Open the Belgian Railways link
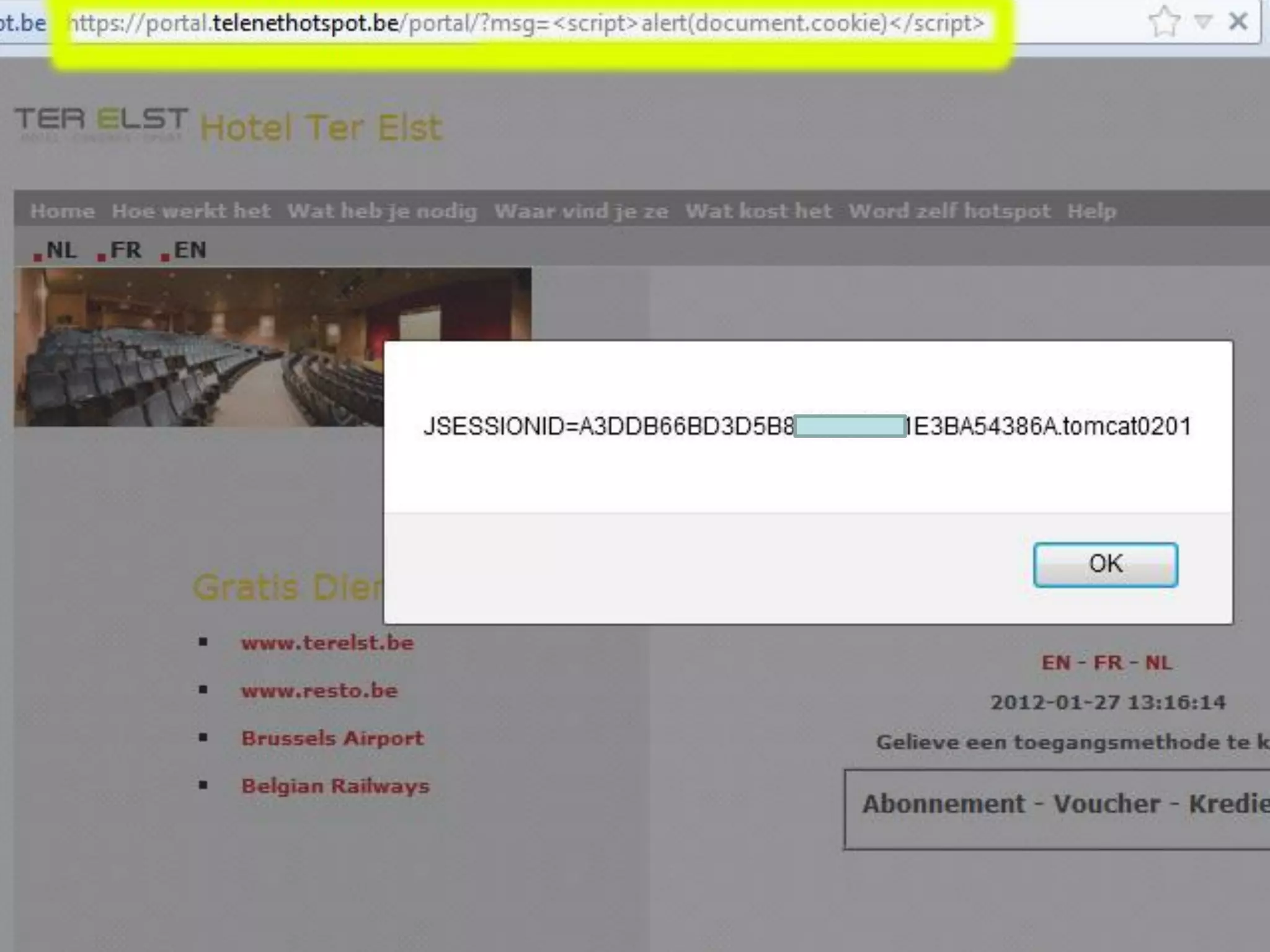 click(335, 786)
